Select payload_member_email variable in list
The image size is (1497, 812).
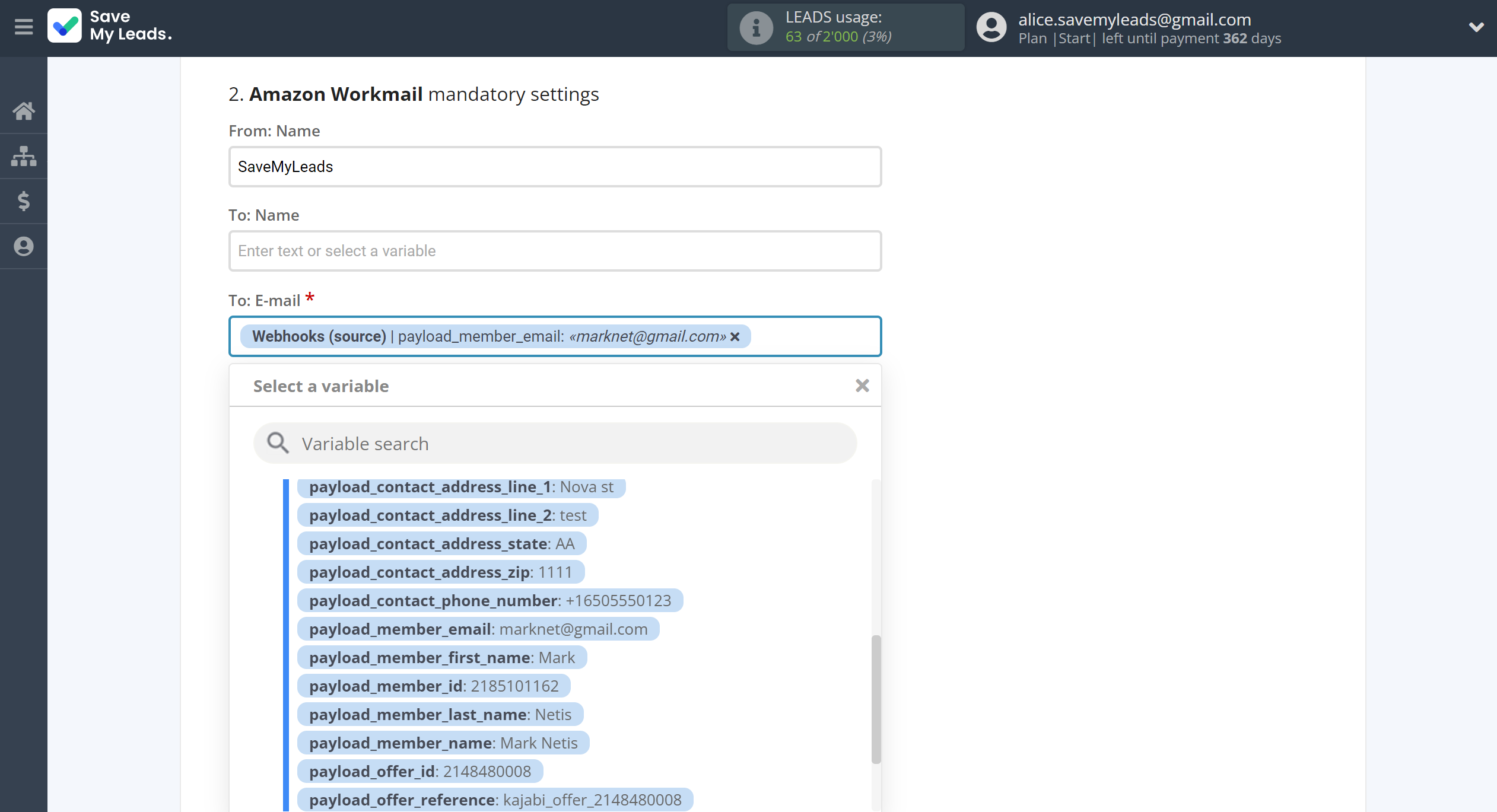click(478, 629)
